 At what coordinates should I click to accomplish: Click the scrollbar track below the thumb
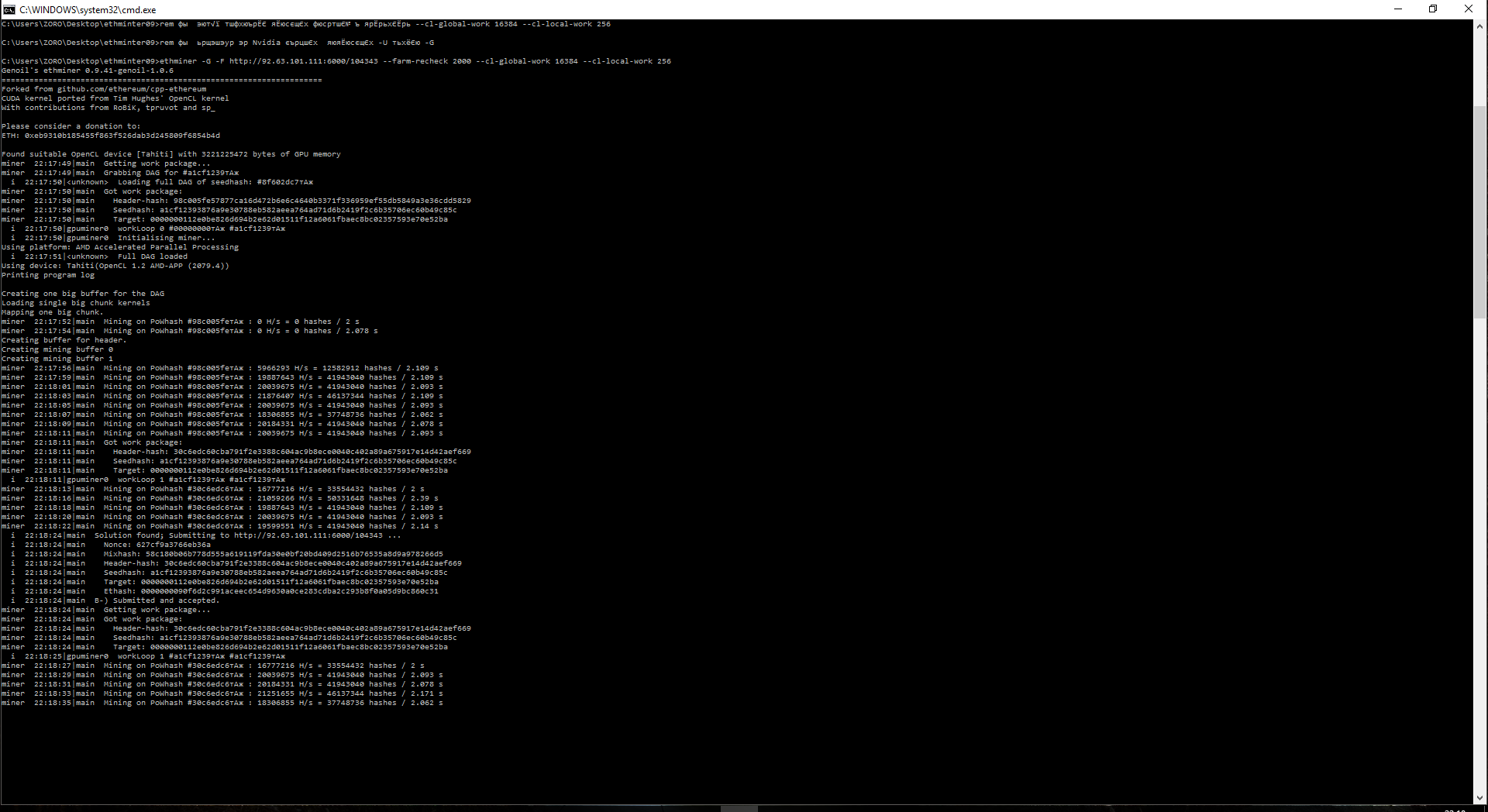point(1479,542)
